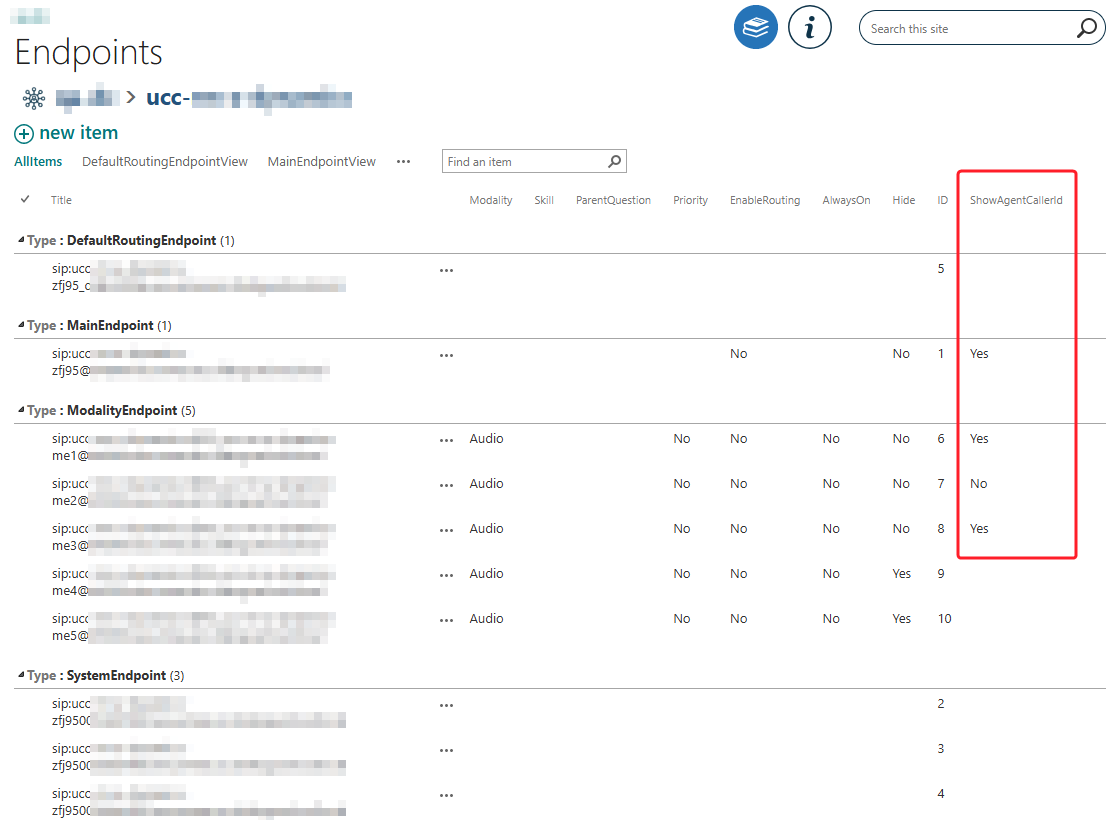This screenshot has height=823, width=1119.
Task: Open the information icon in header
Action: click(x=809, y=28)
